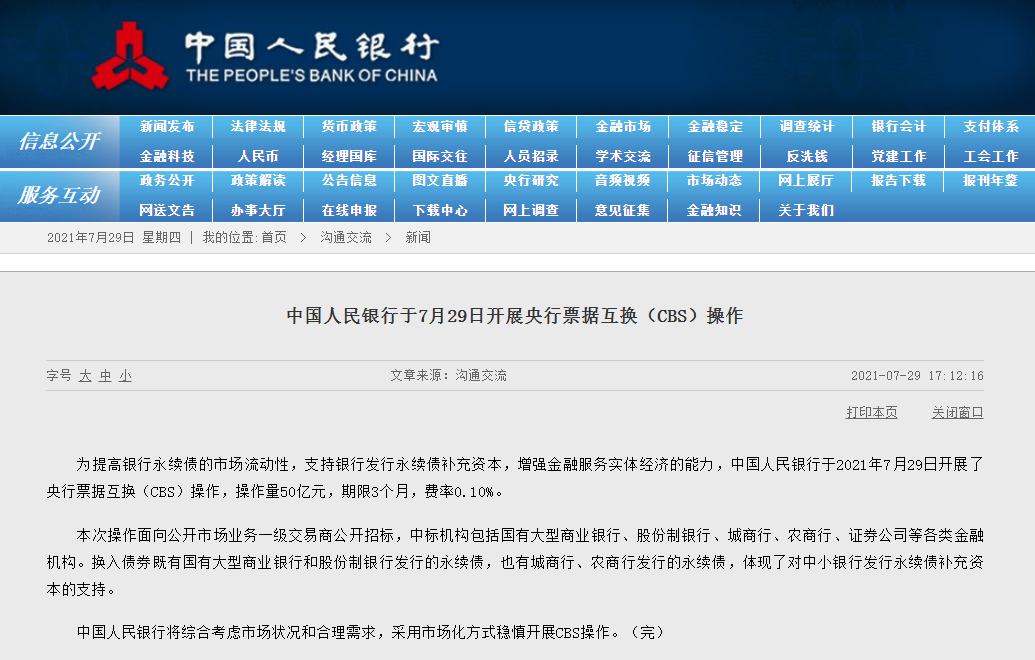Go to 报告下载 page

(898, 180)
